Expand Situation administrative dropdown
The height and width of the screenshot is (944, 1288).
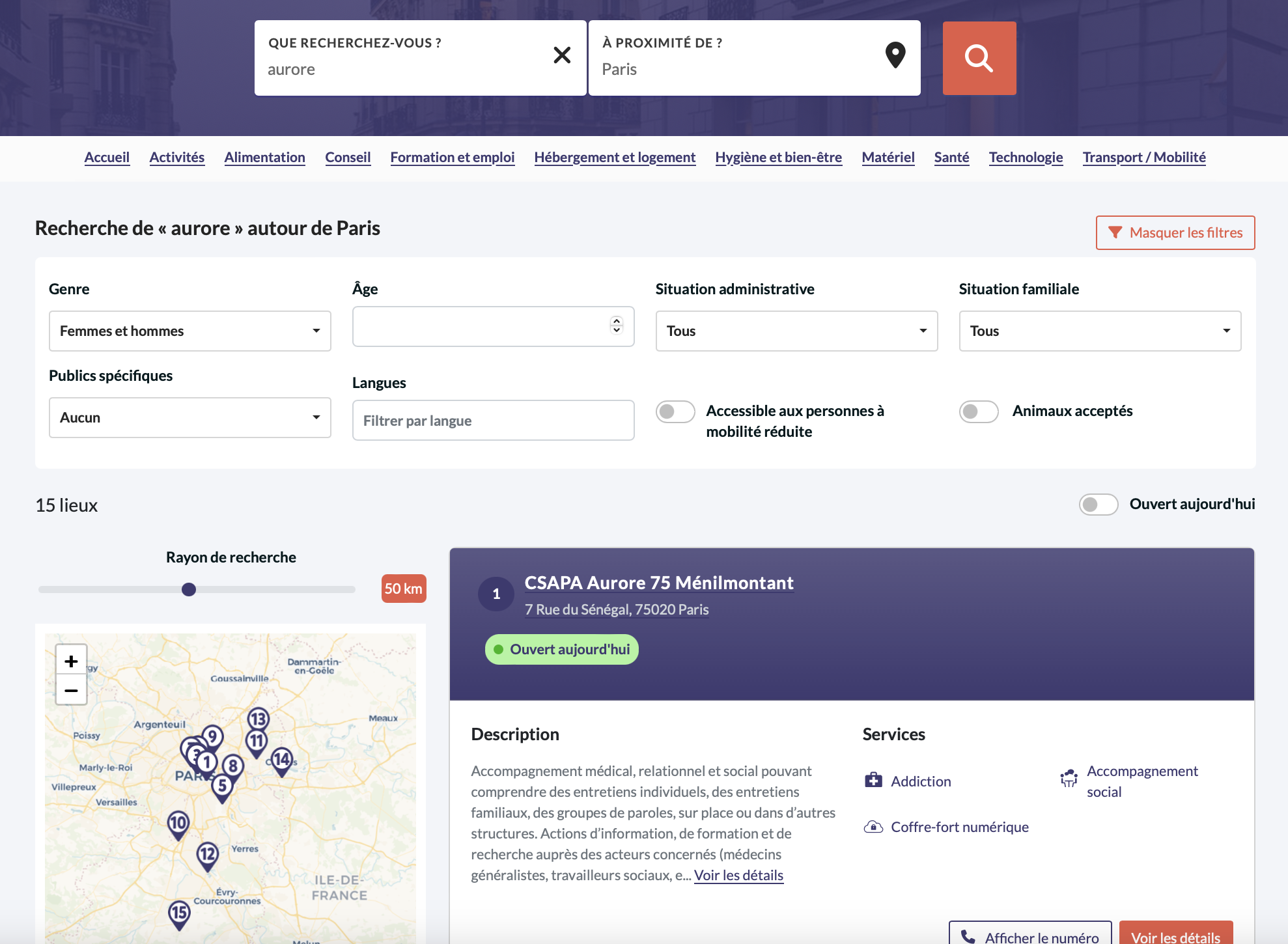(x=796, y=331)
